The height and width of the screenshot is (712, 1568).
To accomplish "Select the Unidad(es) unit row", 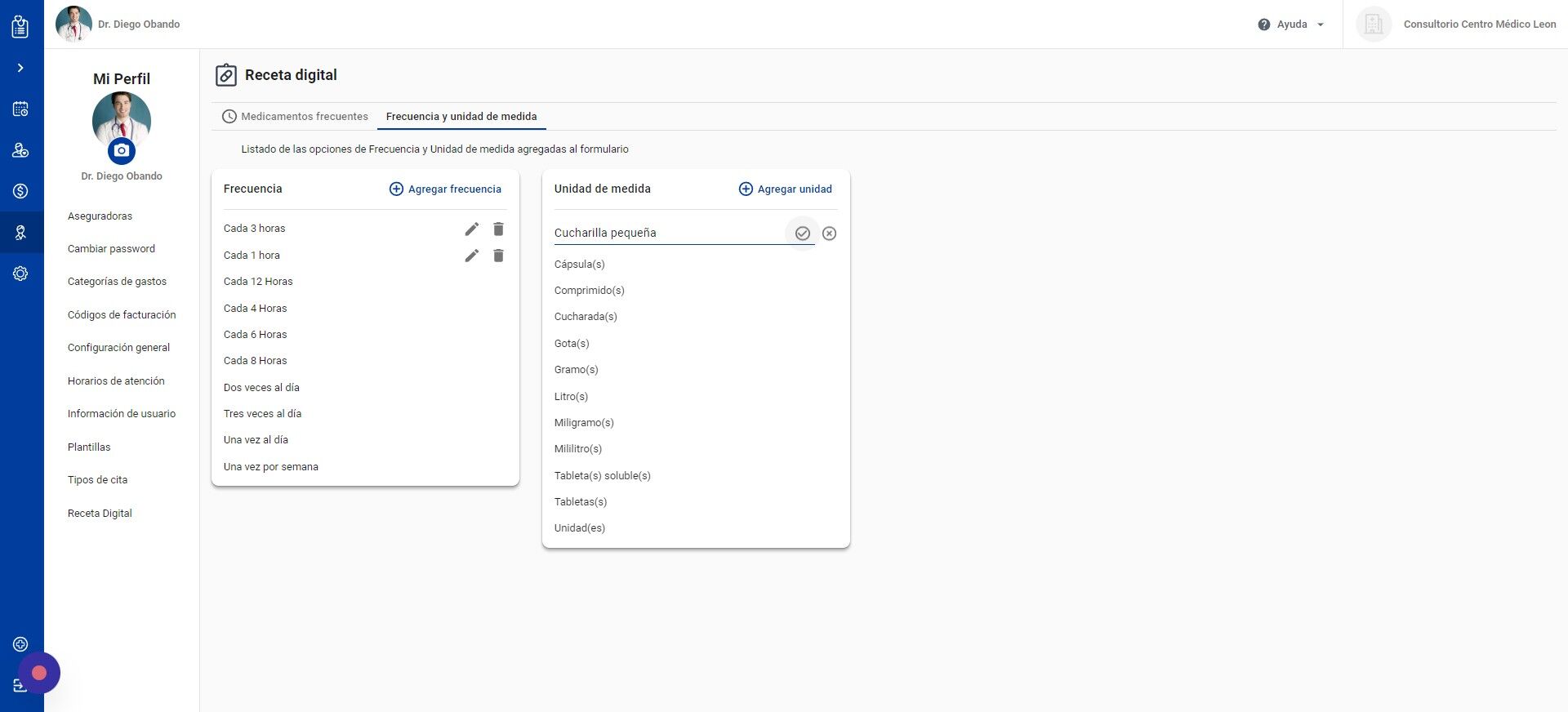I will tap(696, 528).
